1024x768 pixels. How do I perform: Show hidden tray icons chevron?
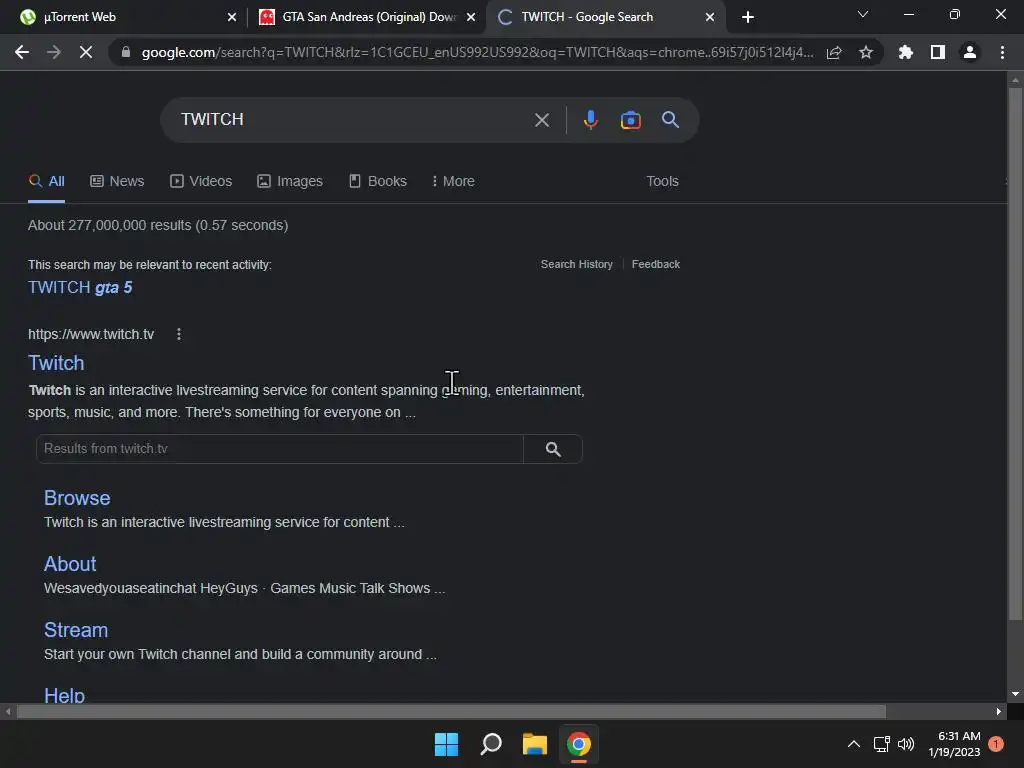(x=854, y=744)
